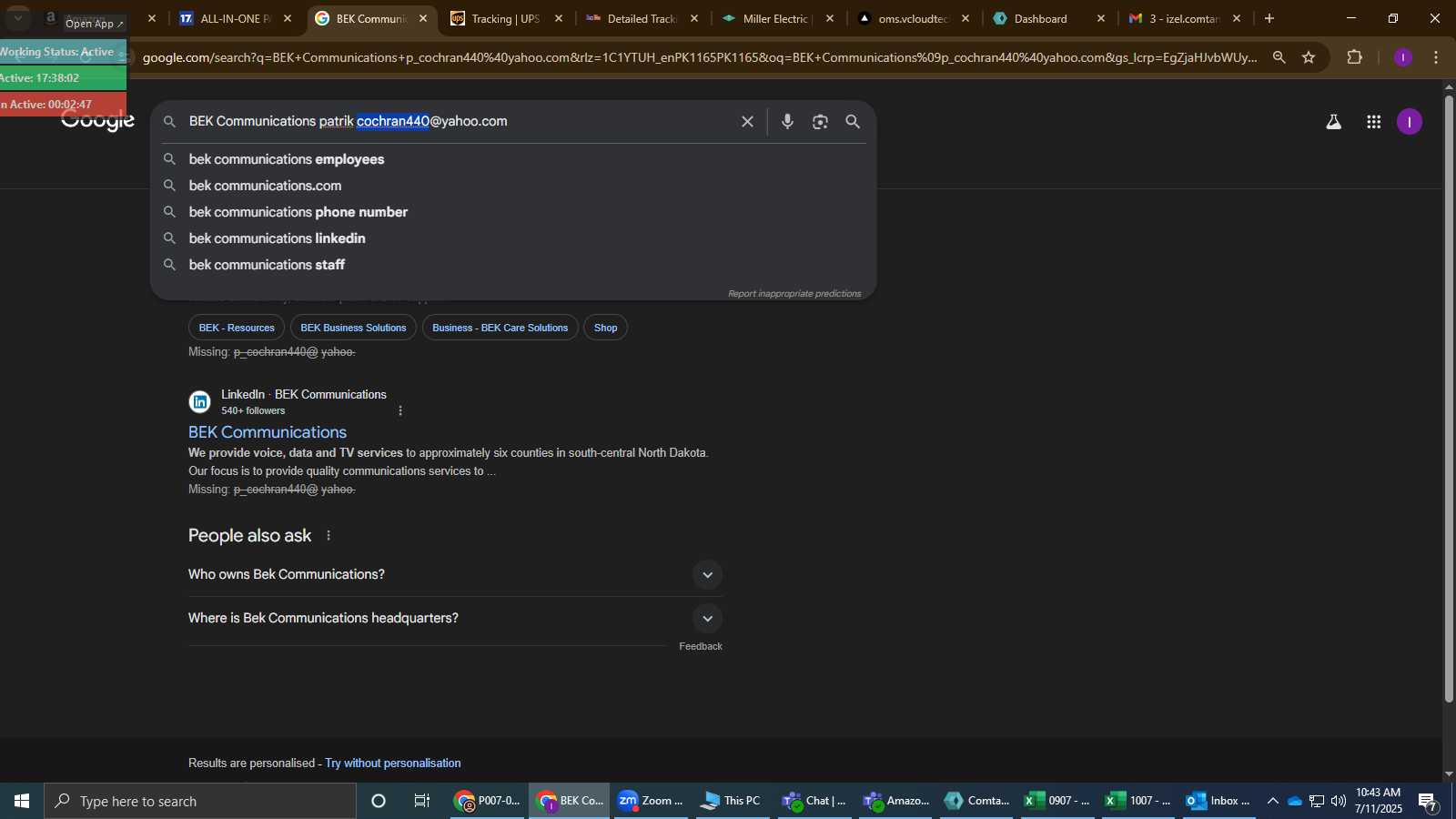
Task: Open the zoom indicator in address bar
Action: point(1279,57)
